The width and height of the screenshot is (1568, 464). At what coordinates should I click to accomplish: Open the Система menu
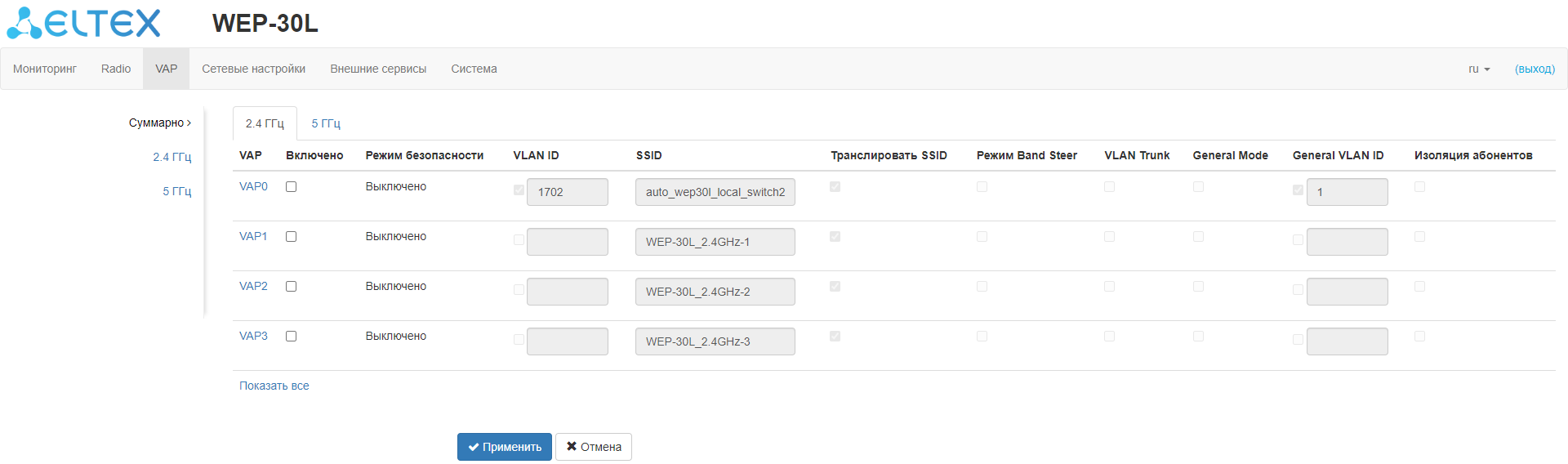point(474,69)
